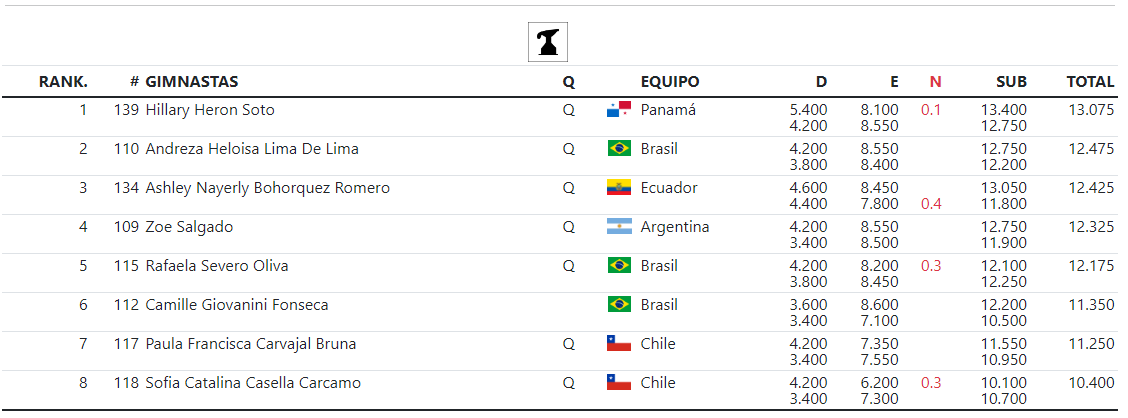
Task: Click the RANK. column header
Action: [x=63, y=82]
